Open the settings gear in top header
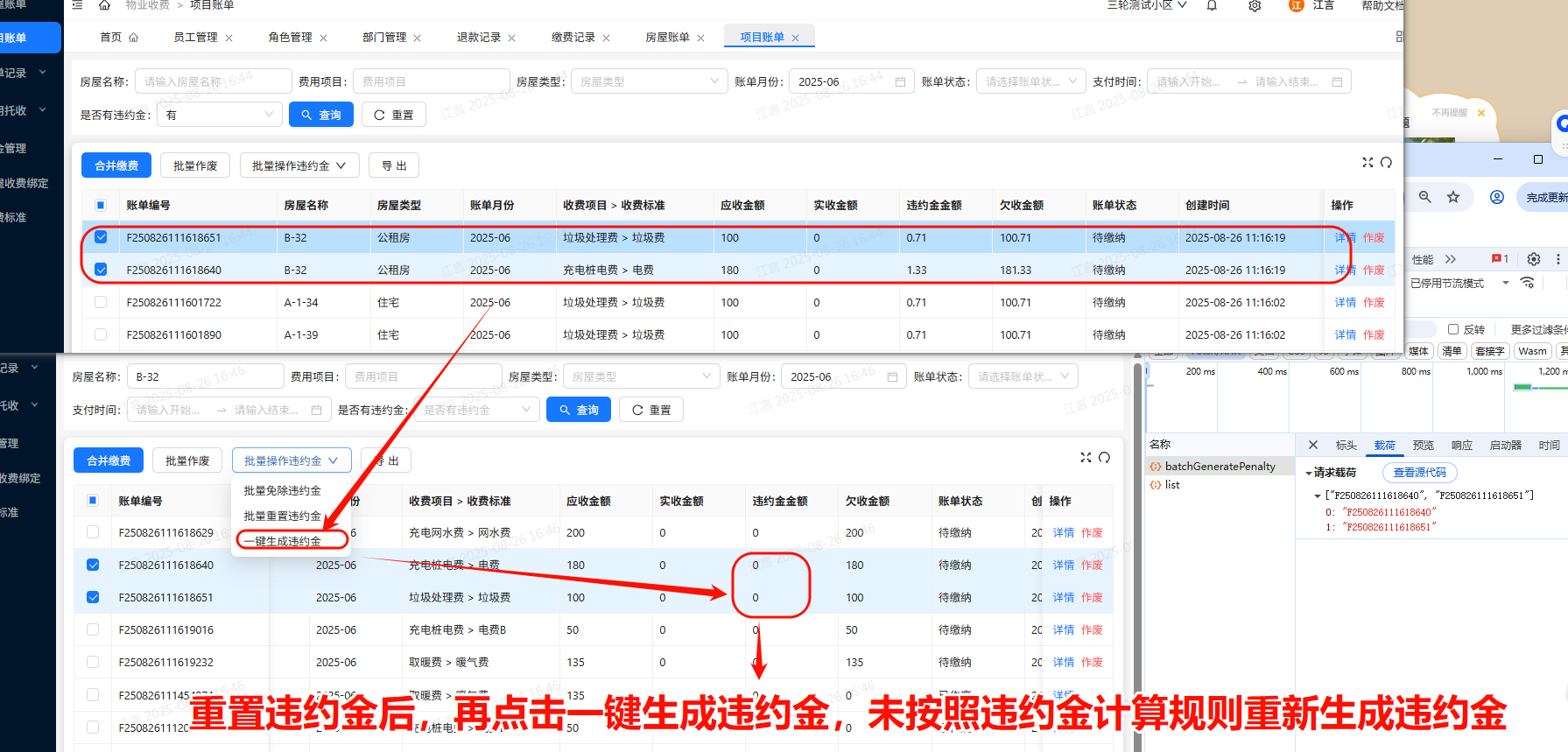1568x752 pixels. tap(1255, 6)
